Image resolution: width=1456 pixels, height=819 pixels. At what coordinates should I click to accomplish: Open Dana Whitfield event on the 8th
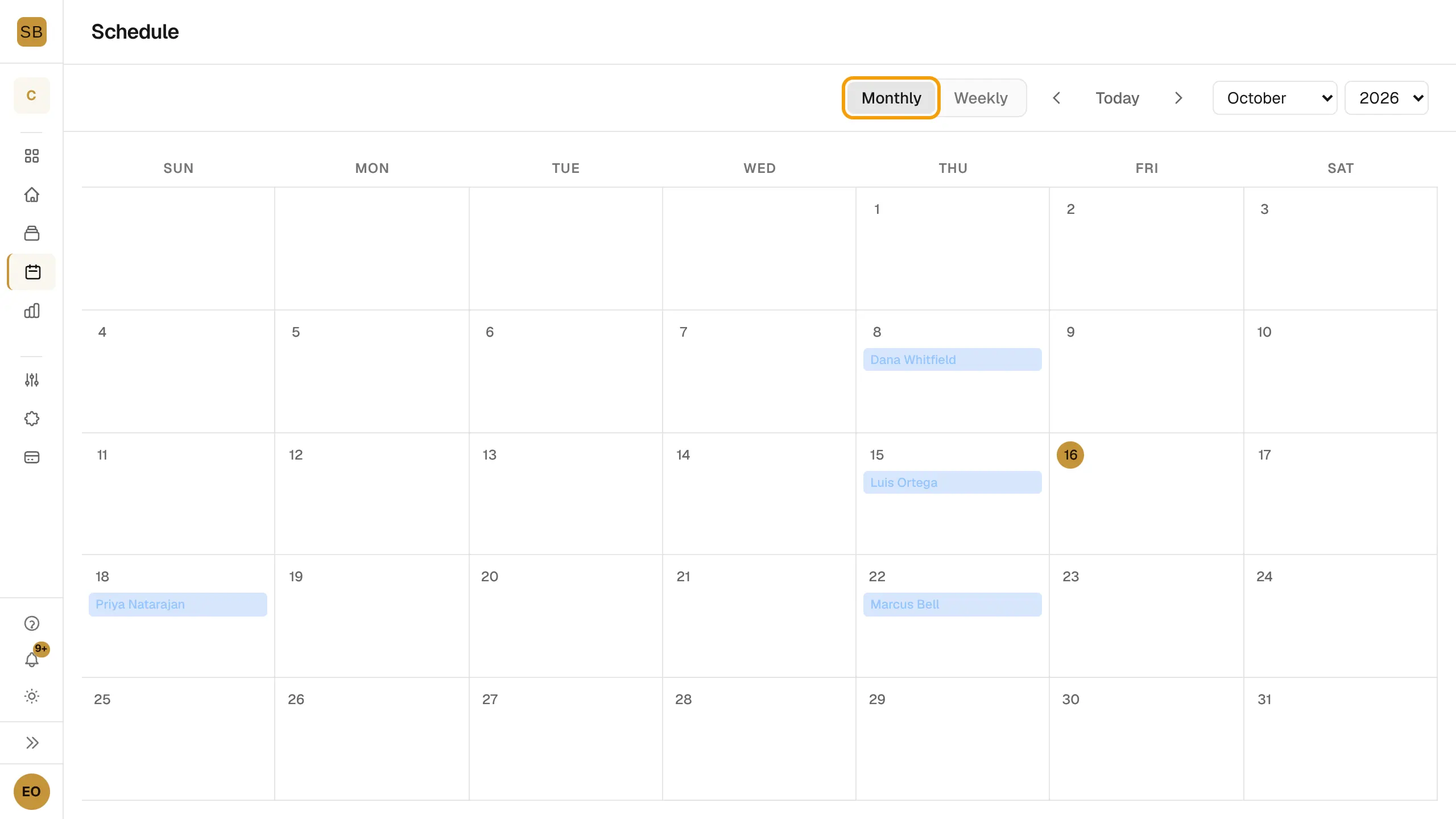click(952, 359)
